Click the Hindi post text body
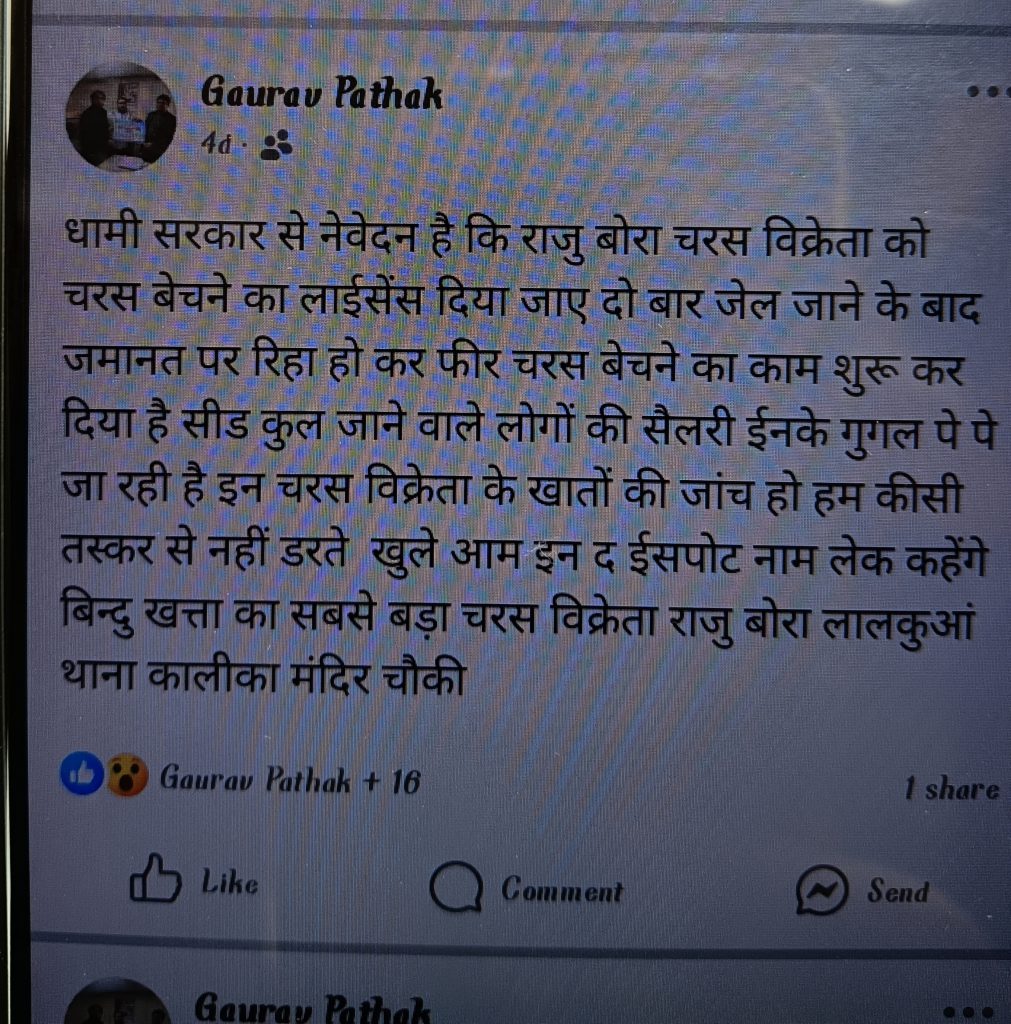This screenshot has height=1024, width=1011. [x=528, y=457]
